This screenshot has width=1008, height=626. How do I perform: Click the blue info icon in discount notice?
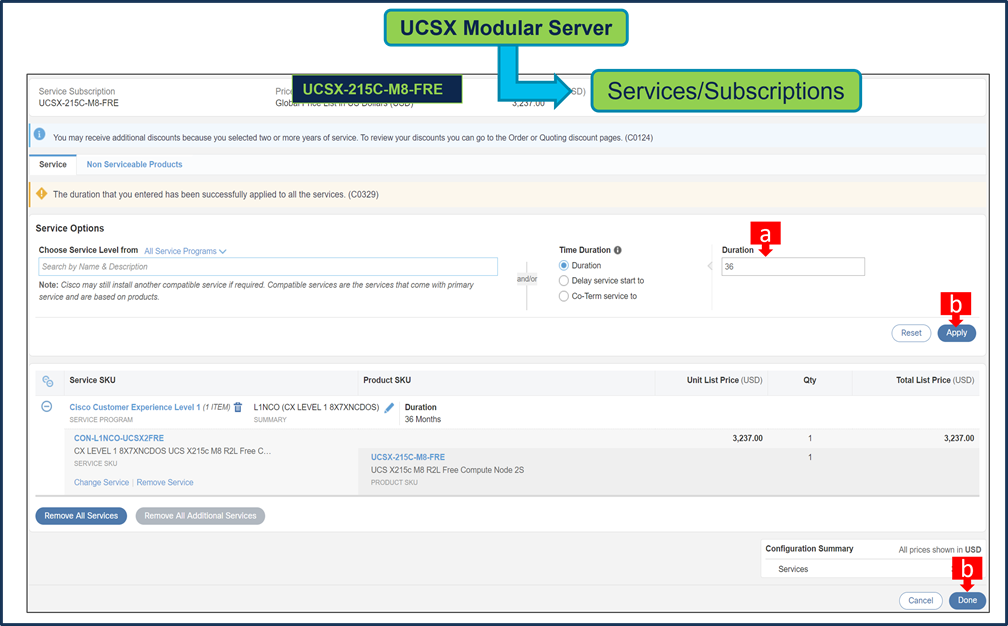pyautogui.click(x=39, y=134)
